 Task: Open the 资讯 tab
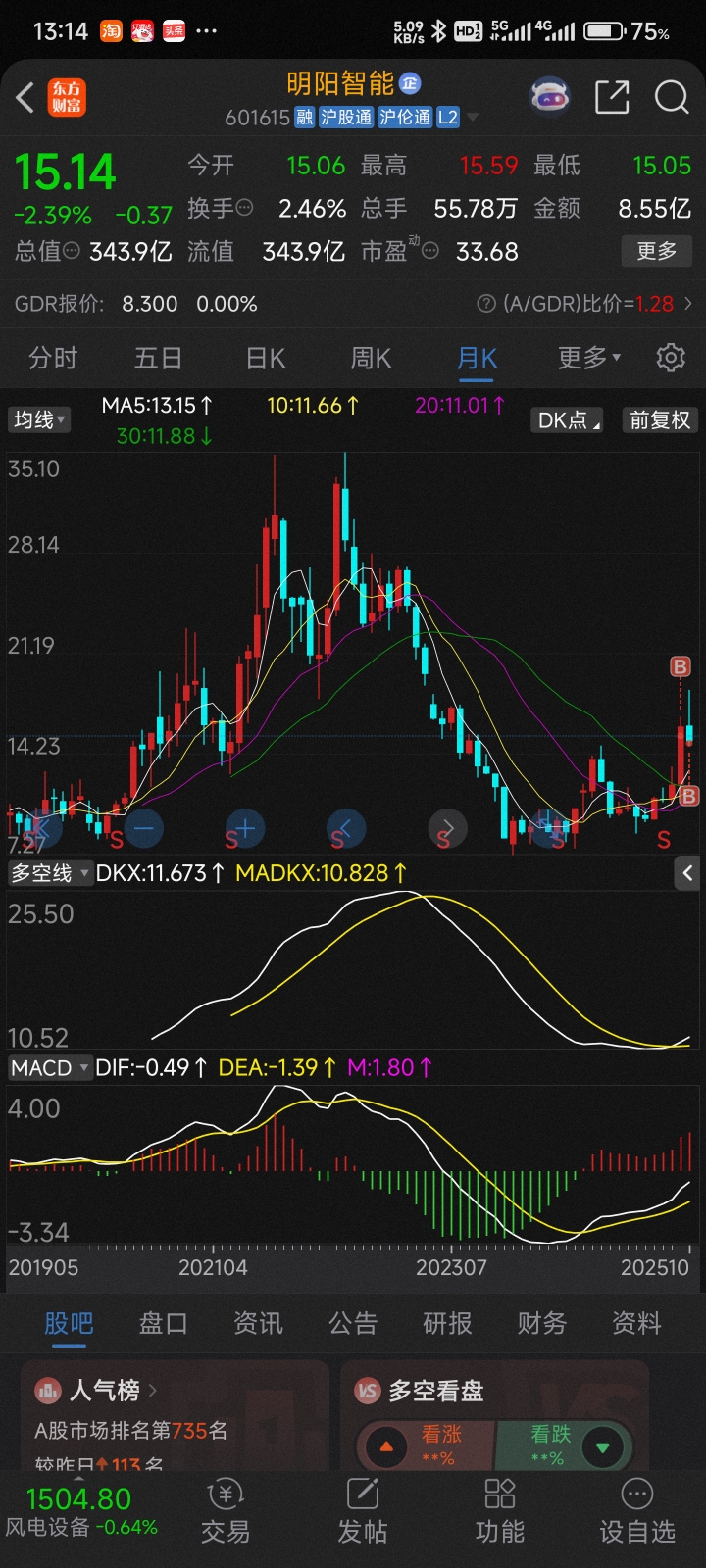pyautogui.click(x=258, y=1324)
